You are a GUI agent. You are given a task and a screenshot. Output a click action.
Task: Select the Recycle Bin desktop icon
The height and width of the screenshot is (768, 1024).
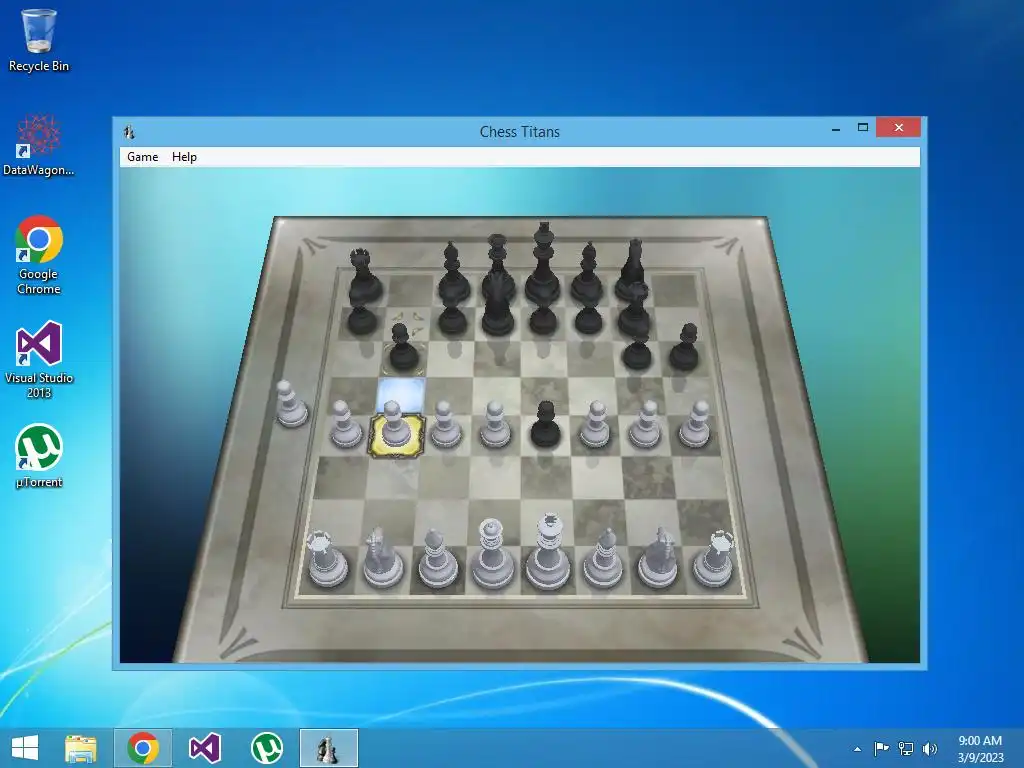tap(39, 40)
